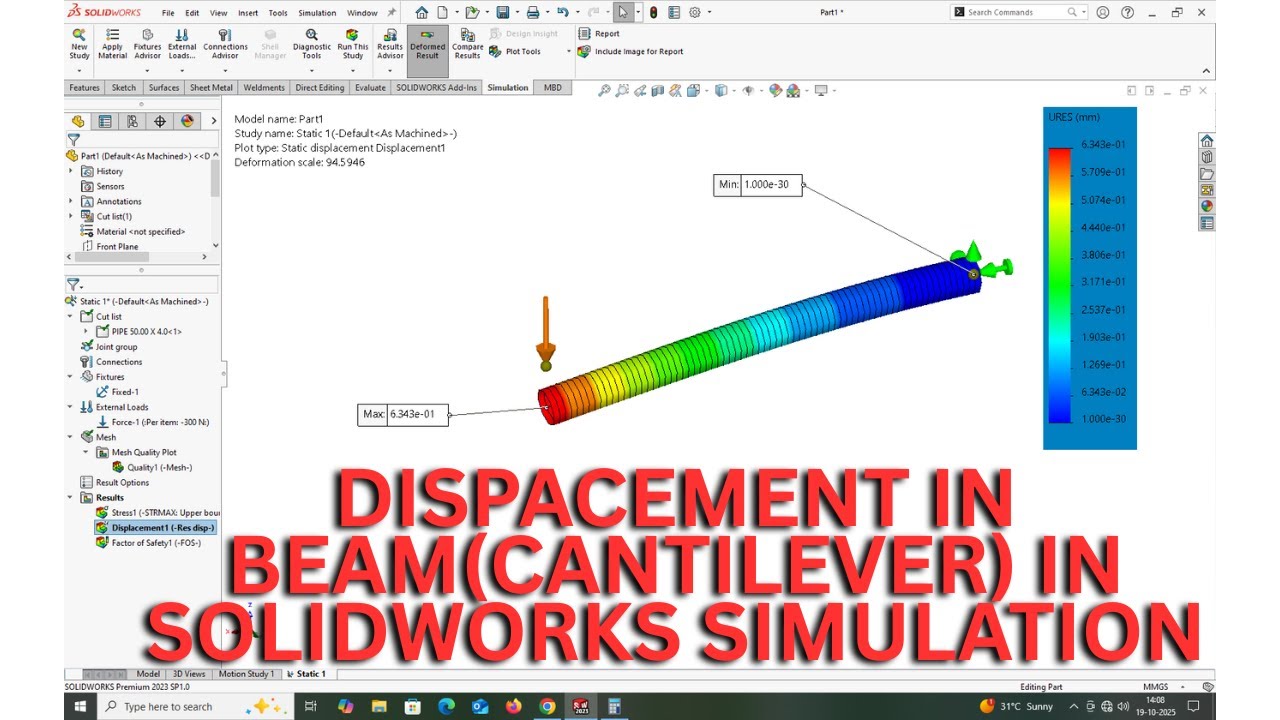Open External Loads tool
The width and height of the screenshot is (1280, 720).
pyautogui.click(x=182, y=44)
